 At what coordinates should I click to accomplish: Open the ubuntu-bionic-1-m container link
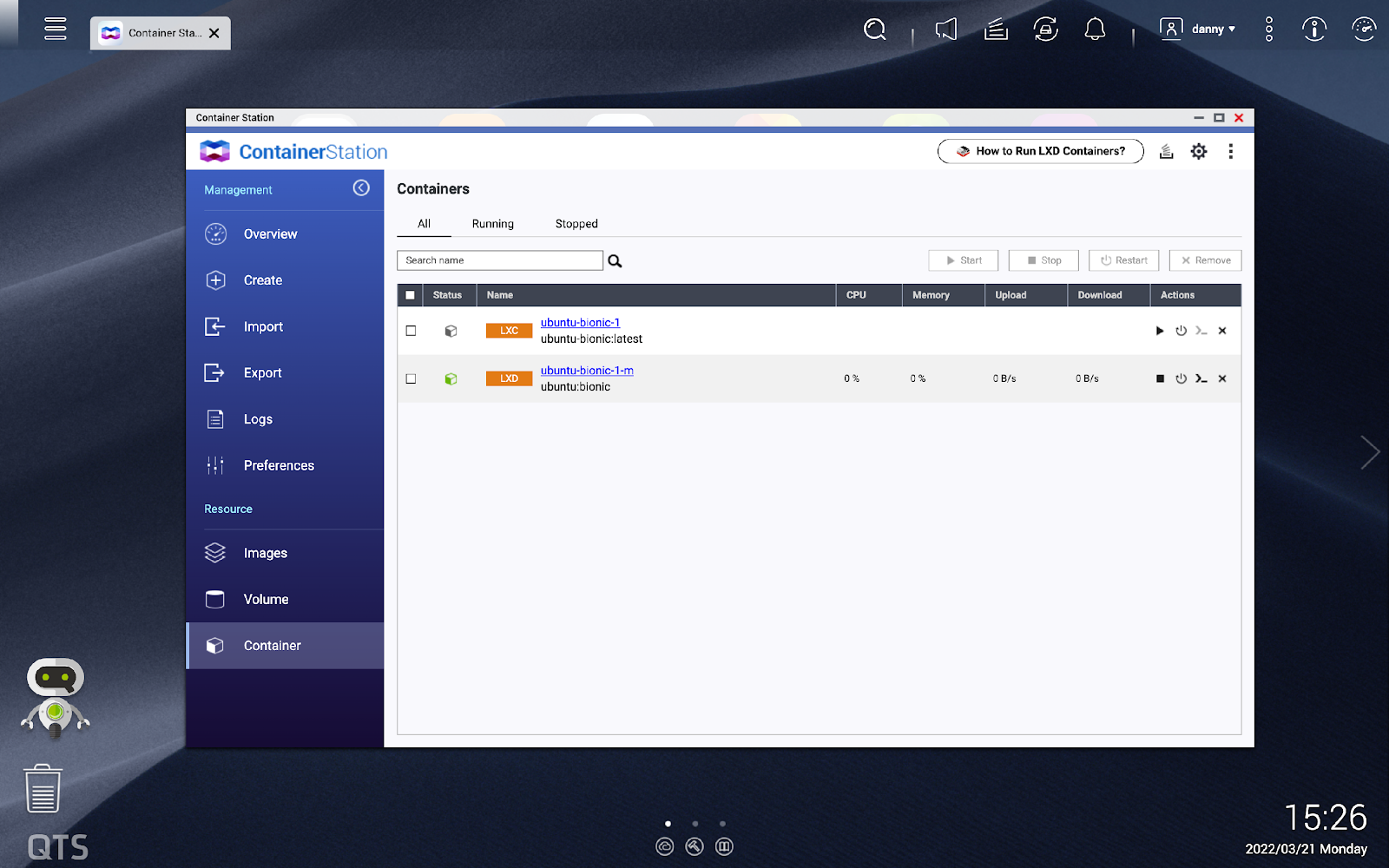click(x=587, y=371)
